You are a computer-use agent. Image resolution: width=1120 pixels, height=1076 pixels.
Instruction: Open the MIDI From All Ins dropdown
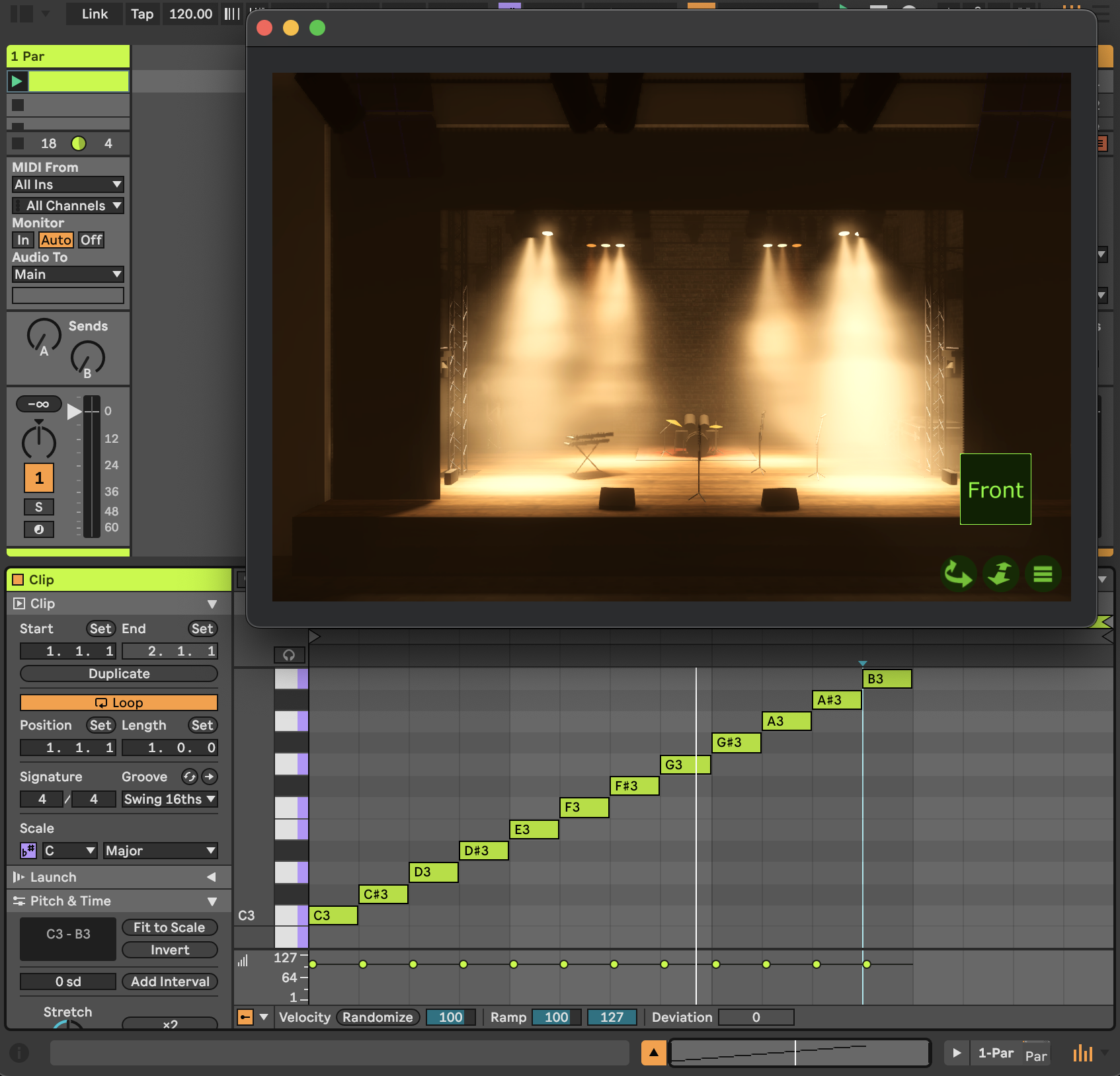pyautogui.click(x=68, y=184)
